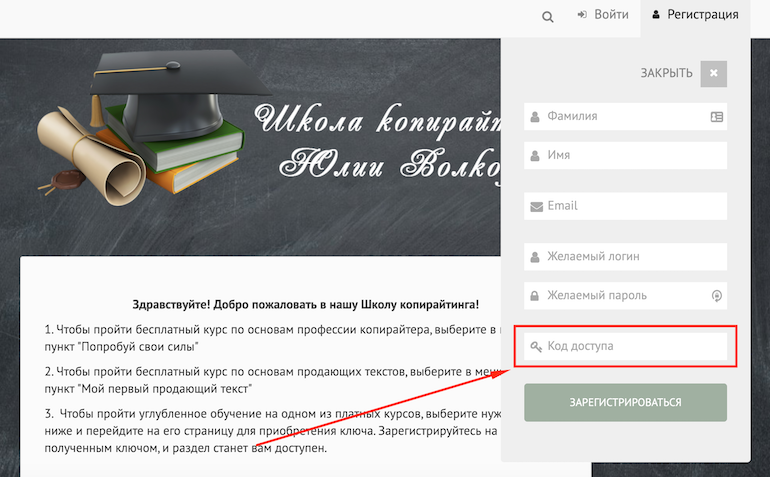Click the envelope icon in Email field
Screen dimensions: 770x477
pyautogui.click(x=536, y=207)
